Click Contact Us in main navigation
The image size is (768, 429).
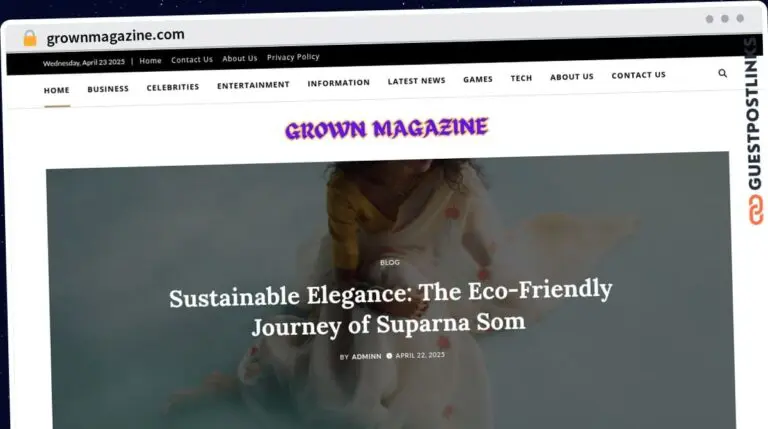tap(638, 75)
